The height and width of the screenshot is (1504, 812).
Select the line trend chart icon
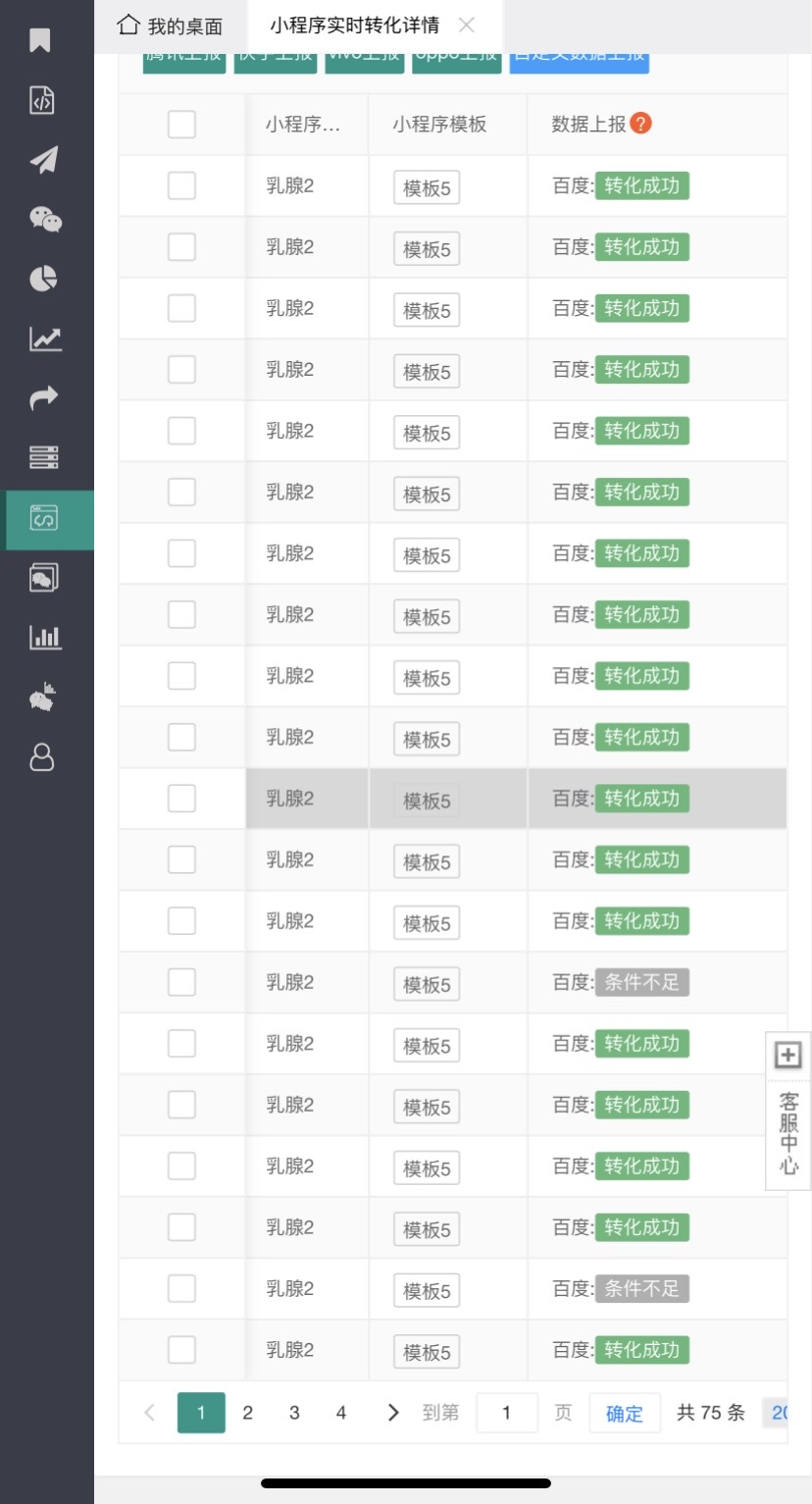coord(45,339)
